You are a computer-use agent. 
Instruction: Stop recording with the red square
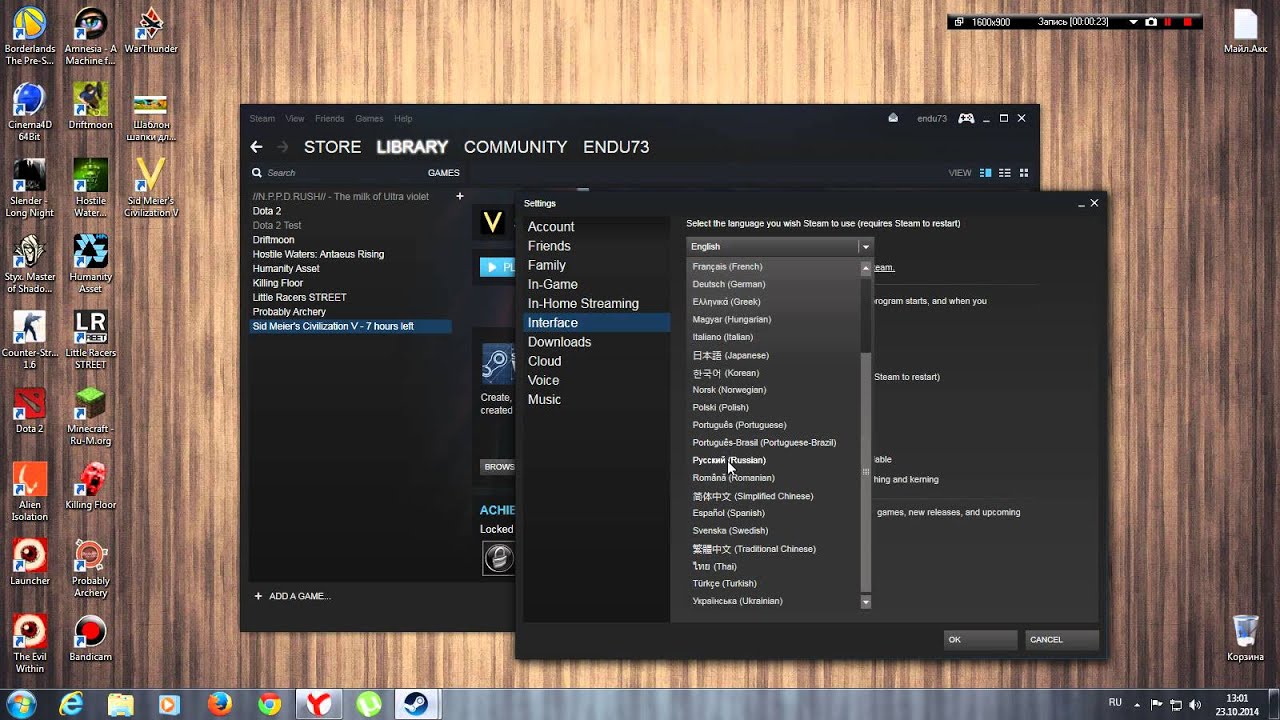(x=1187, y=22)
